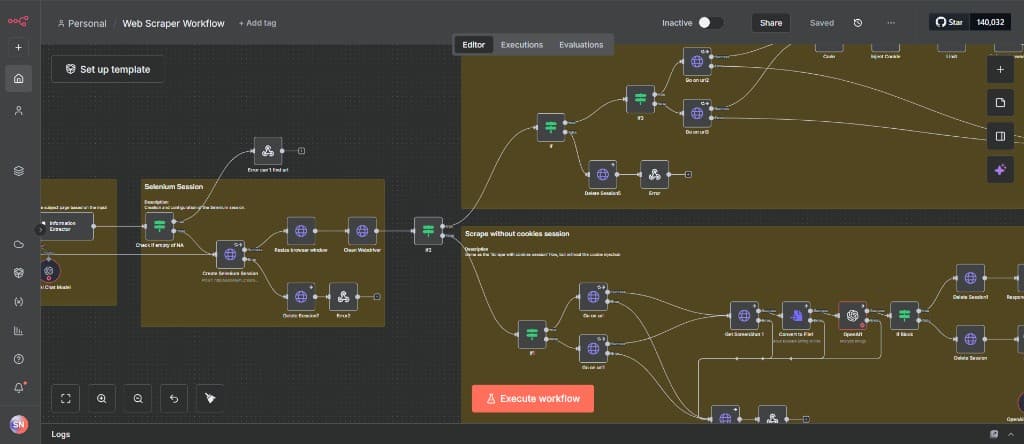Click the fit-to-view canvas button
Image resolution: width=1024 pixels, height=444 pixels.
click(x=65, y=398)
